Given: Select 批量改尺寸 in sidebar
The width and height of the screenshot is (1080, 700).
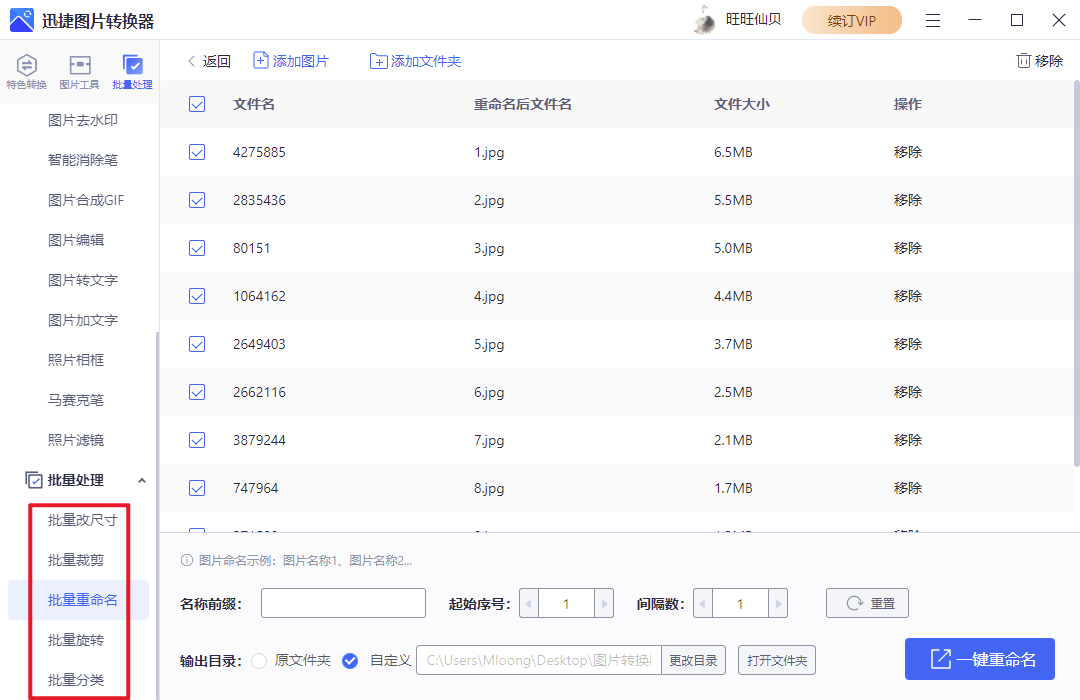Looking at the screenshot, I should point(83,520).
